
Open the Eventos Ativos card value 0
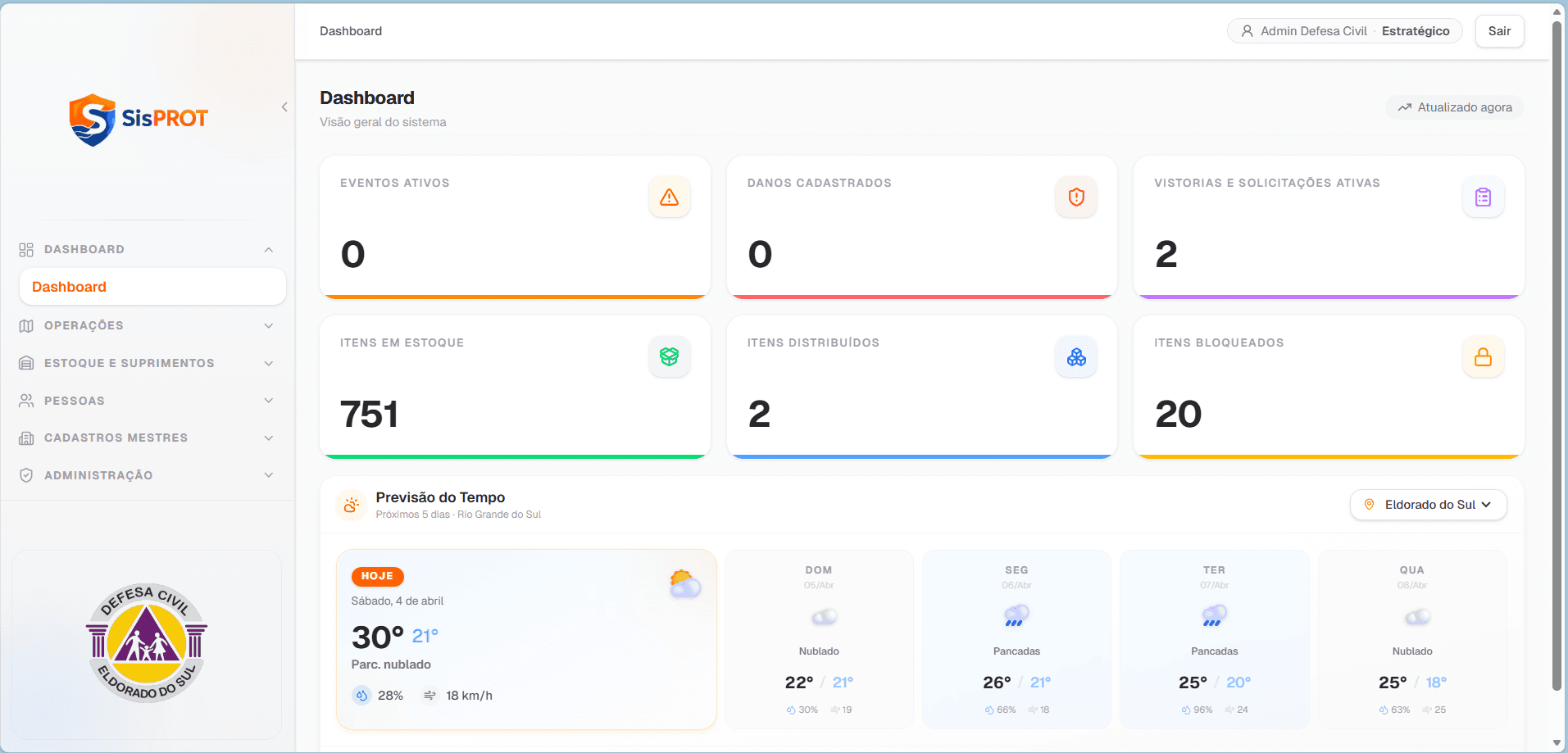(x=353, y=254)
